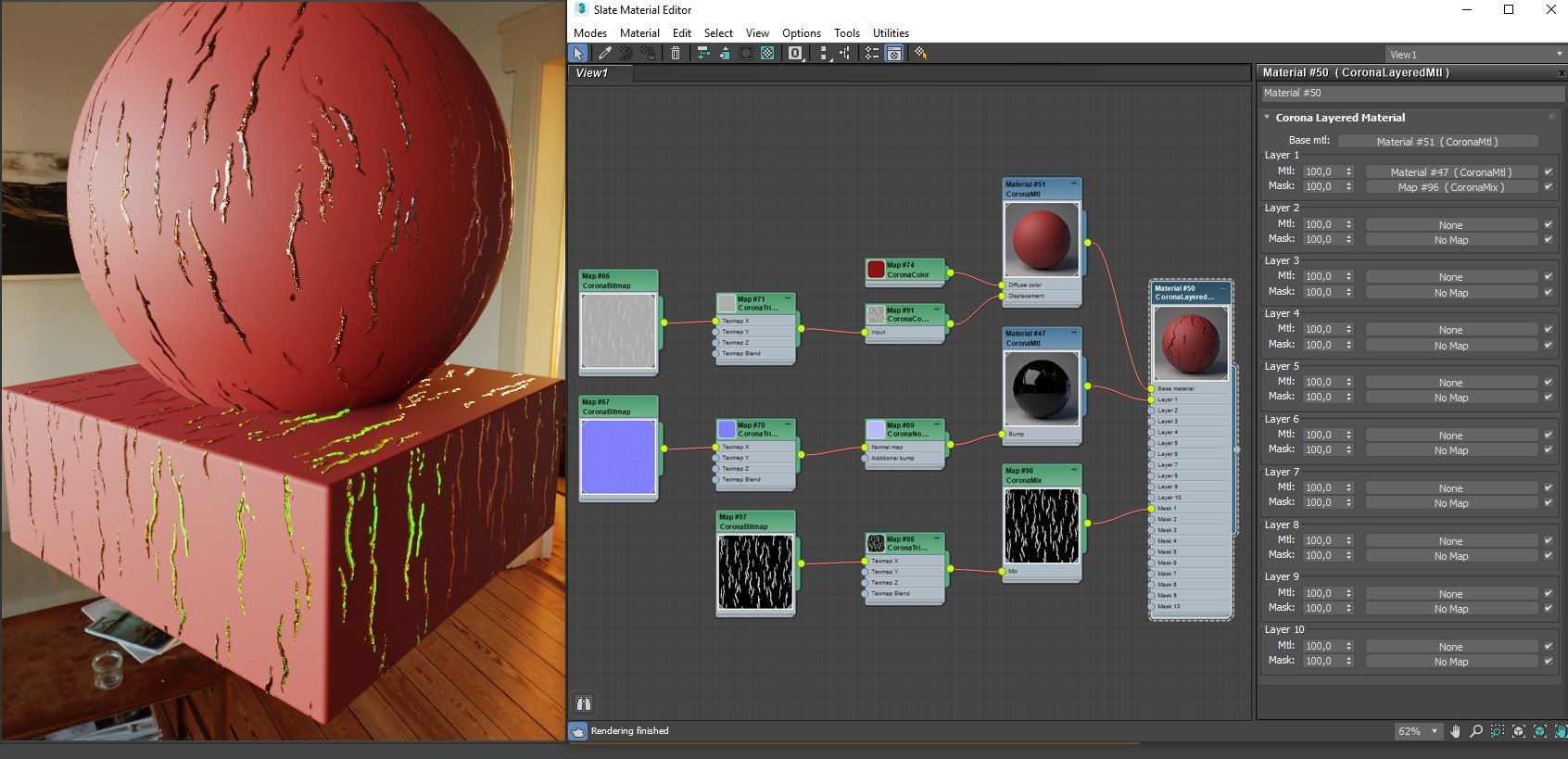1568x759 pixels.
Task: Toggle the checkered background preview icon
Action: 767,54
